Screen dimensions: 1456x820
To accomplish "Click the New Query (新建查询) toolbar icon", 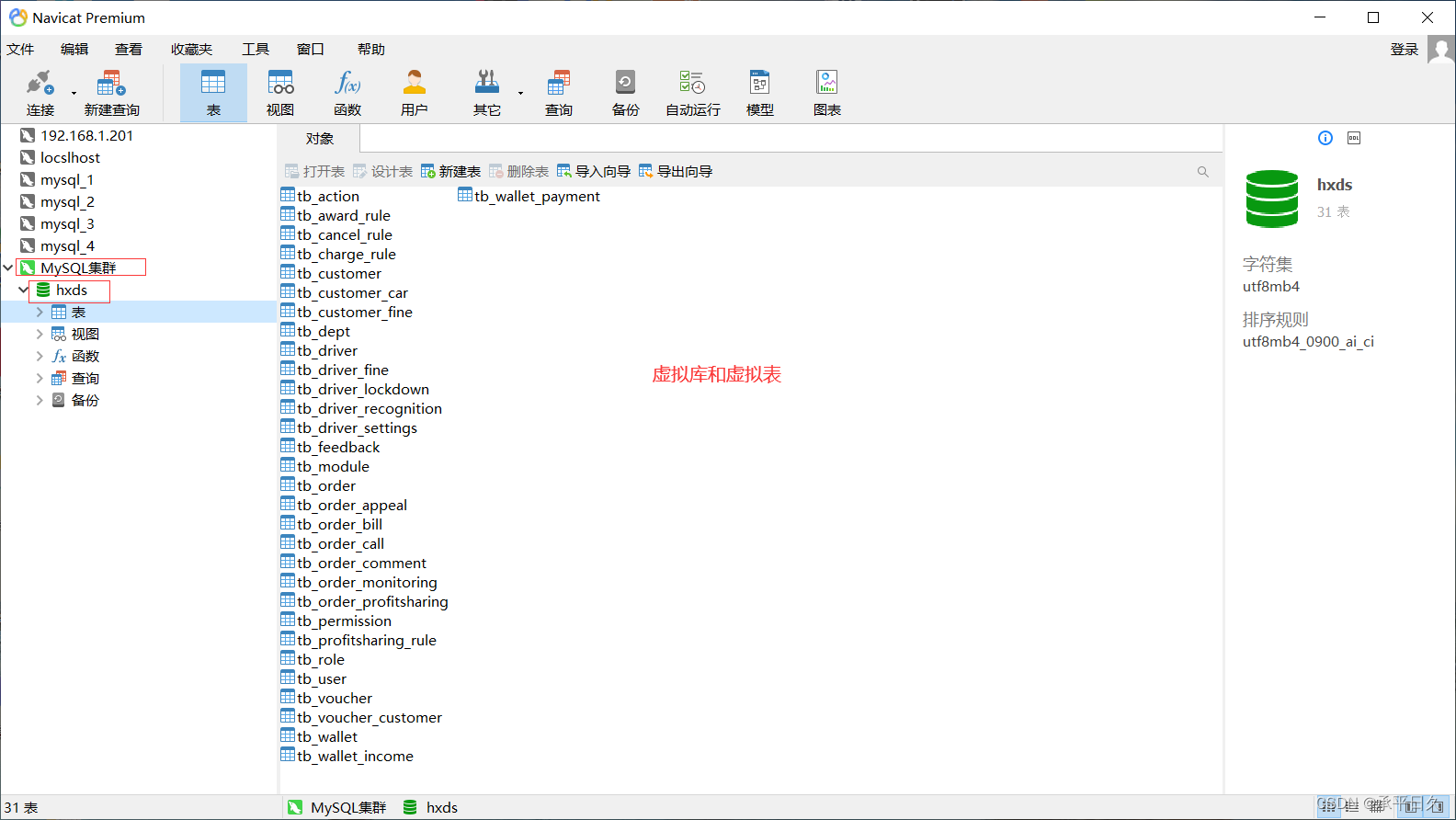I will tap(111, 93).
